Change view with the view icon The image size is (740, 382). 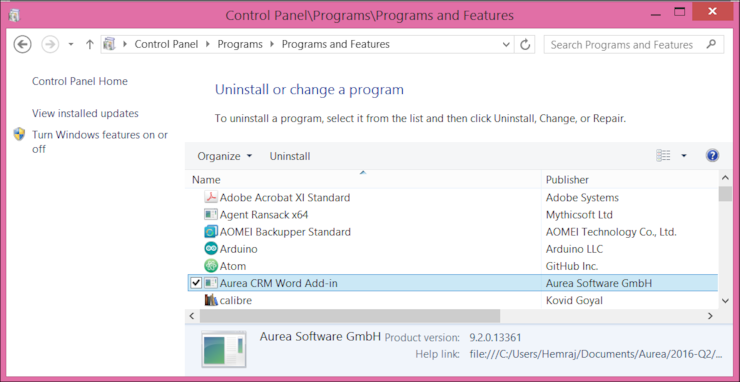(x=663, y=156)
